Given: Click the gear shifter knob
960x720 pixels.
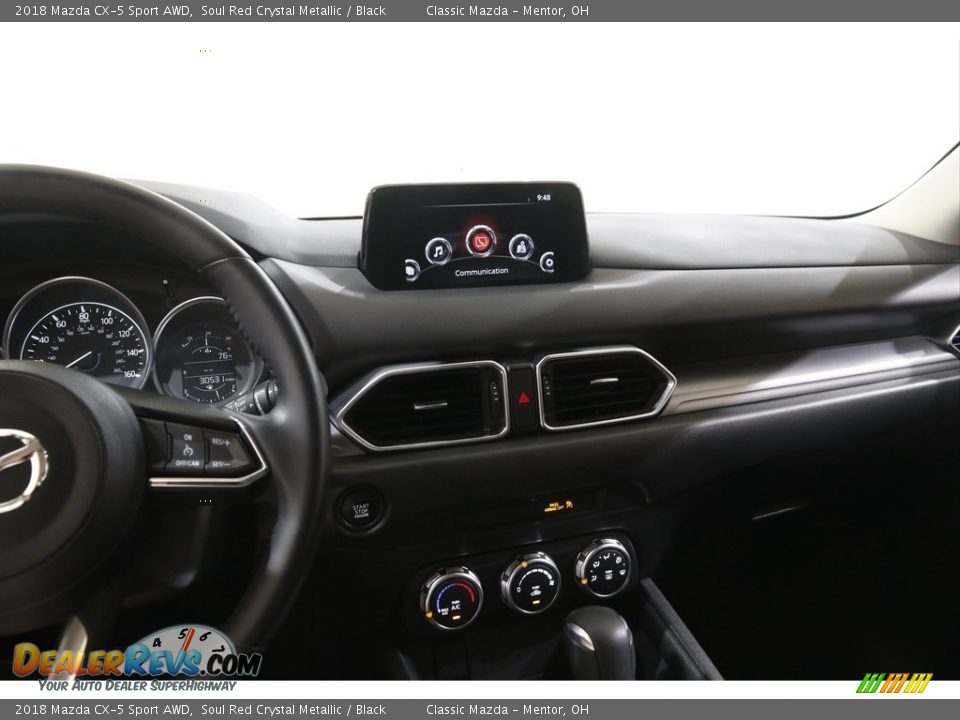Looking at the screenshot, I should [597, 640].
